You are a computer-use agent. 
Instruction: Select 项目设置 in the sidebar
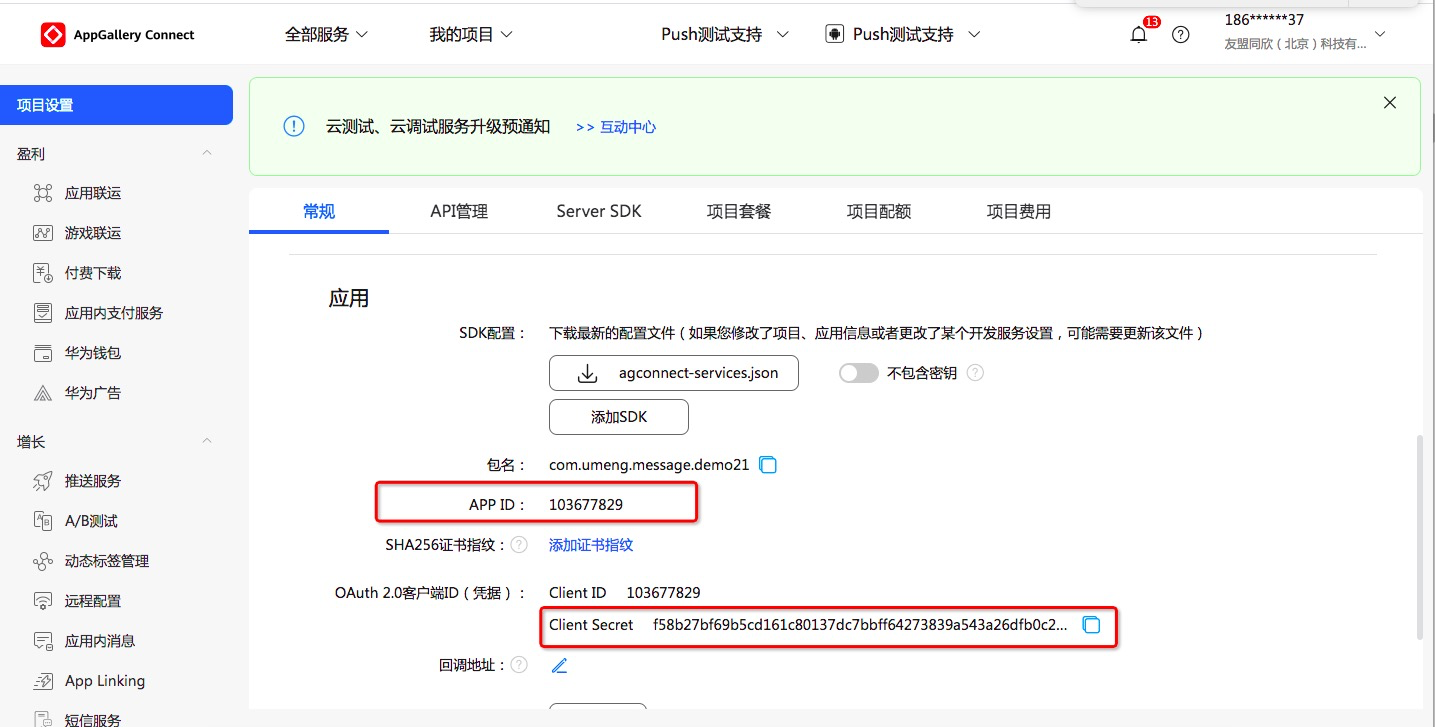pos(116,105)
